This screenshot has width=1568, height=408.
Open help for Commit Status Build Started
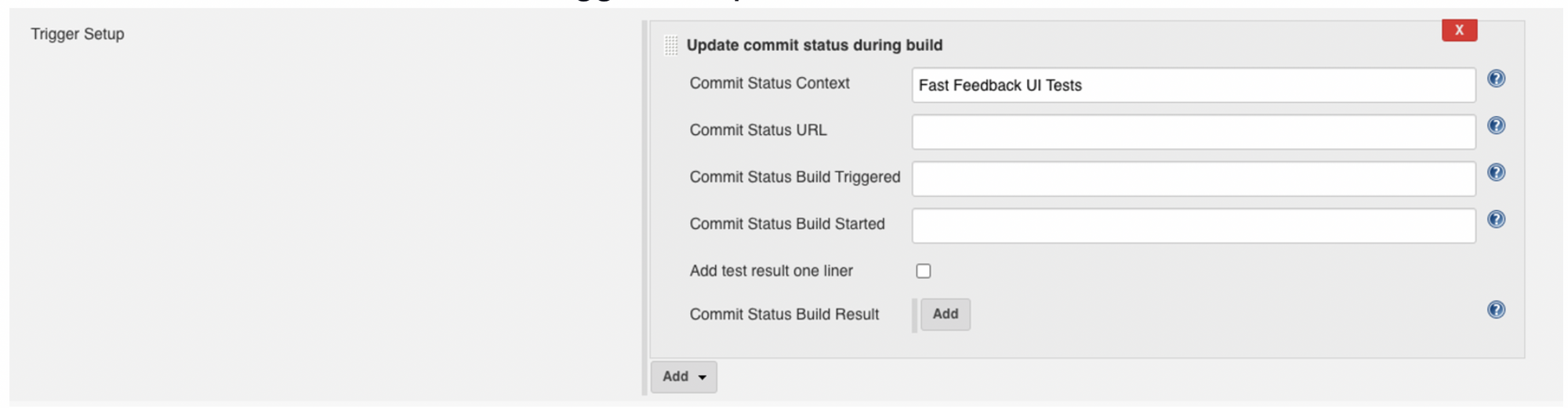(x=1496, y=220)
